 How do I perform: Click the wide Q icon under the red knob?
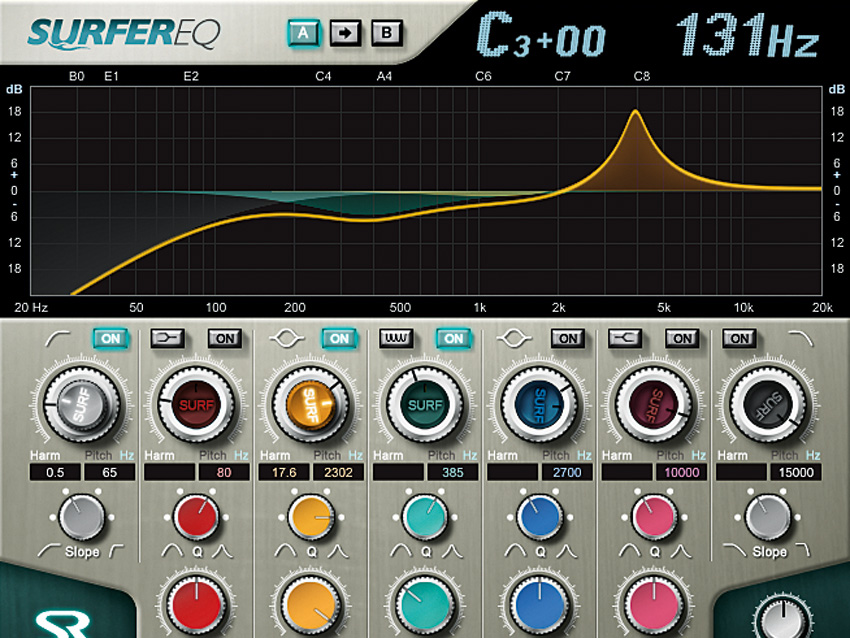[172, 551]
